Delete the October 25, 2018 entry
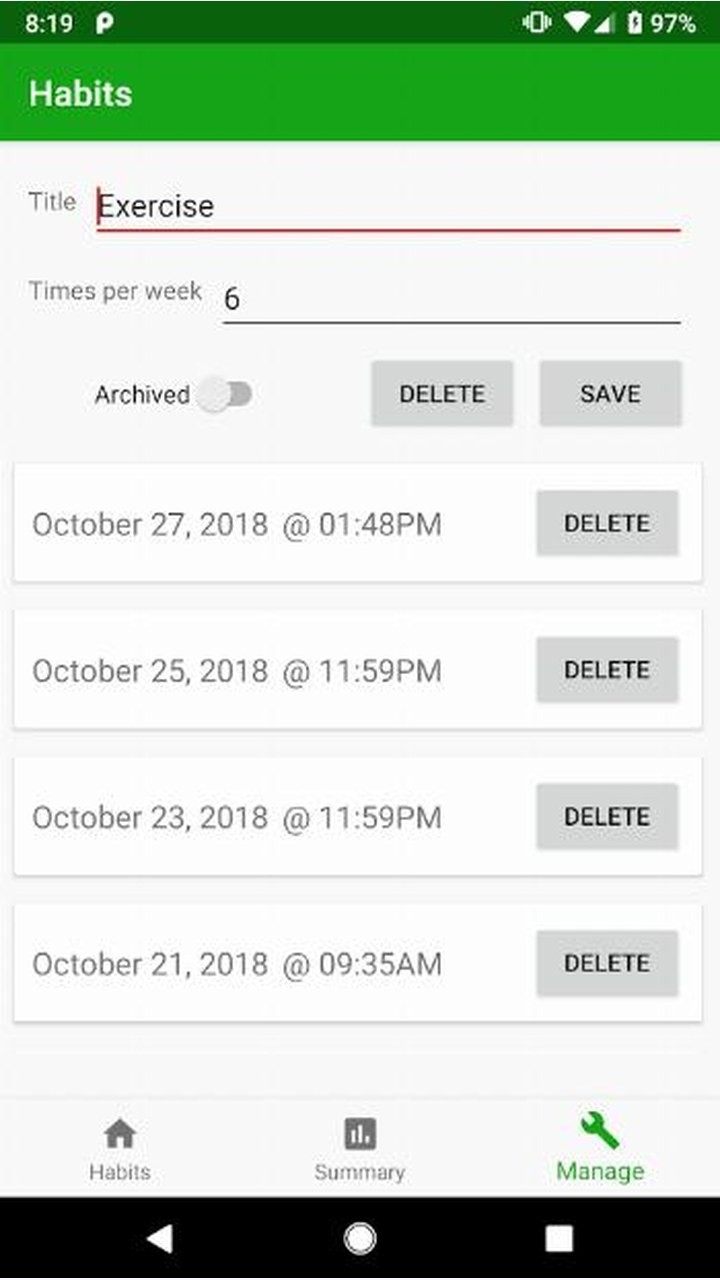This screenshot has height=1280, width=720. tap(607, 670)
